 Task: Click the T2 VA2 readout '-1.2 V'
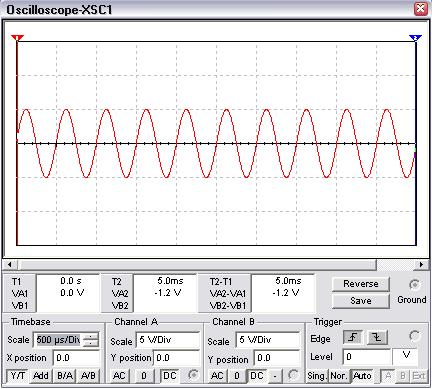click(168, 293)
